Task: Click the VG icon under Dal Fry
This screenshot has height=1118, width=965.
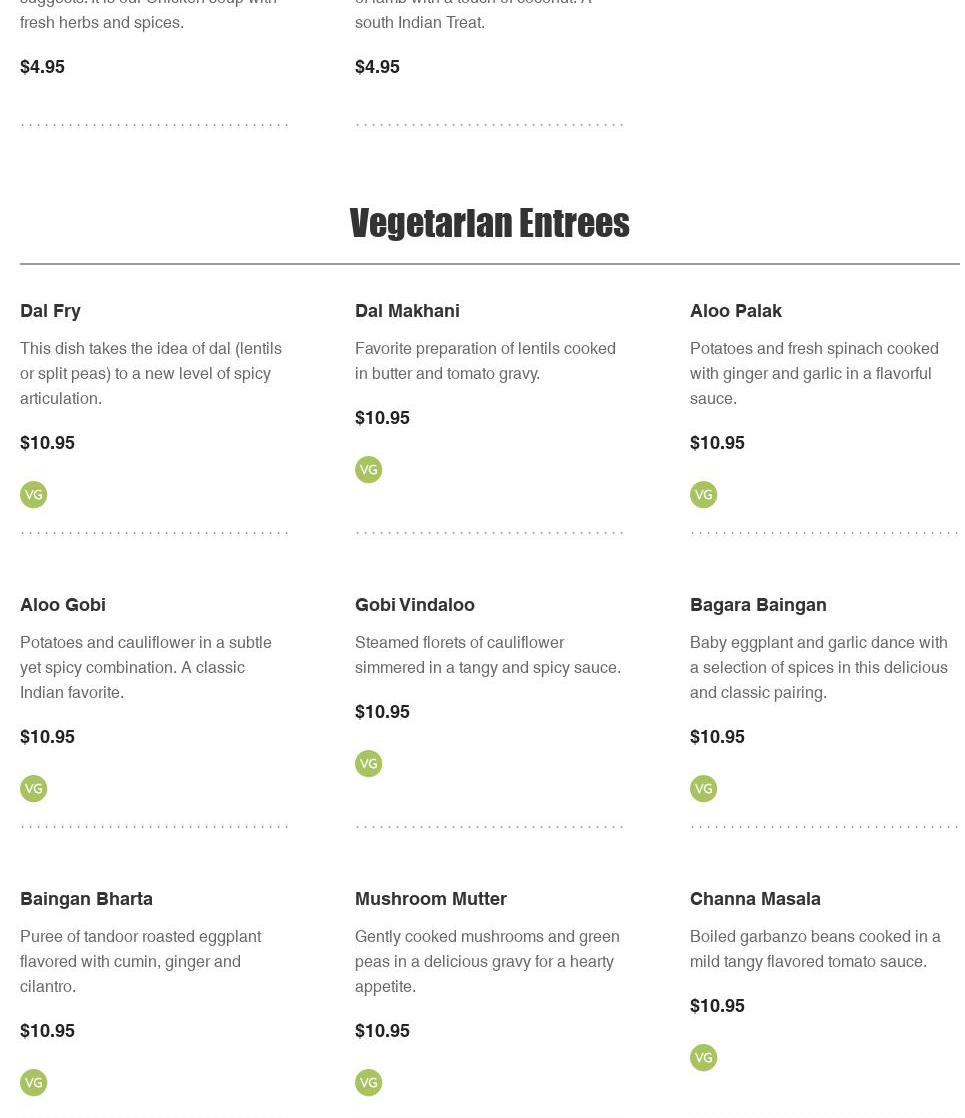Action: (x=34, y=495)
